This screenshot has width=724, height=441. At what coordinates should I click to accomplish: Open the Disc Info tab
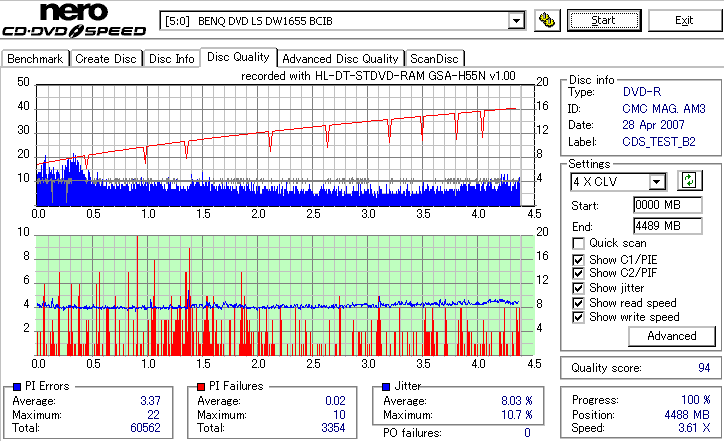171,59
